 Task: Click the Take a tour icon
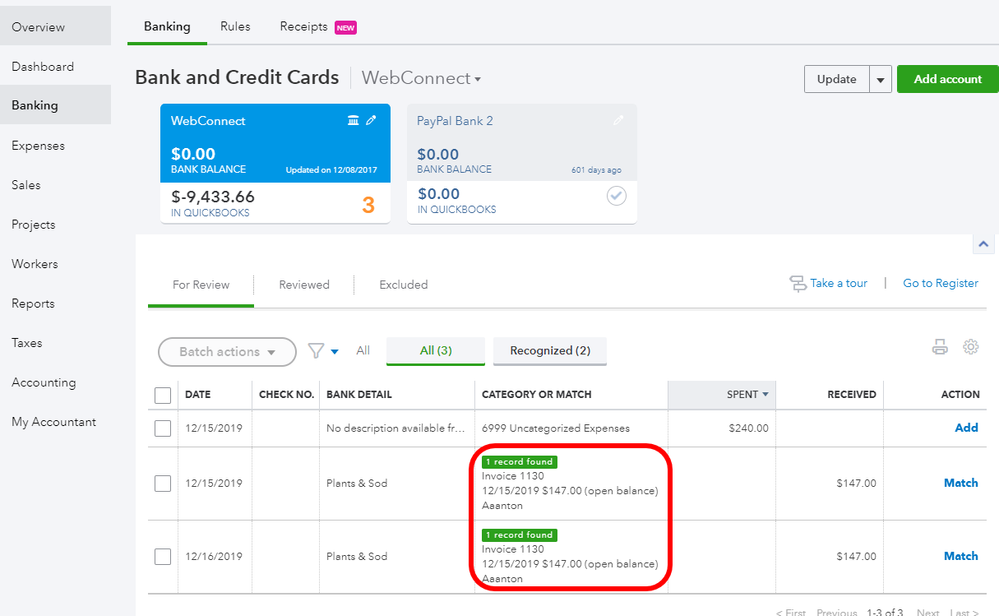pos(798,283)
